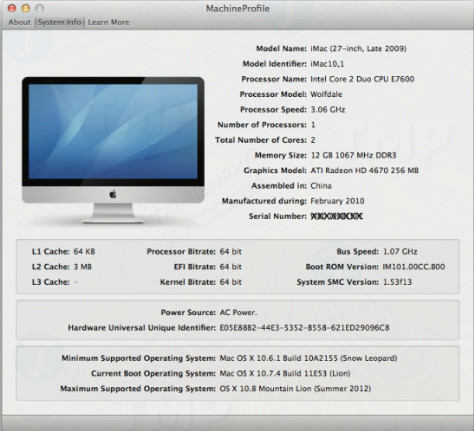The height and width of the screenshot is (431, 474).
Task: Click the EFI Bitrate value 64 bit
Action: tap(230, 267)
